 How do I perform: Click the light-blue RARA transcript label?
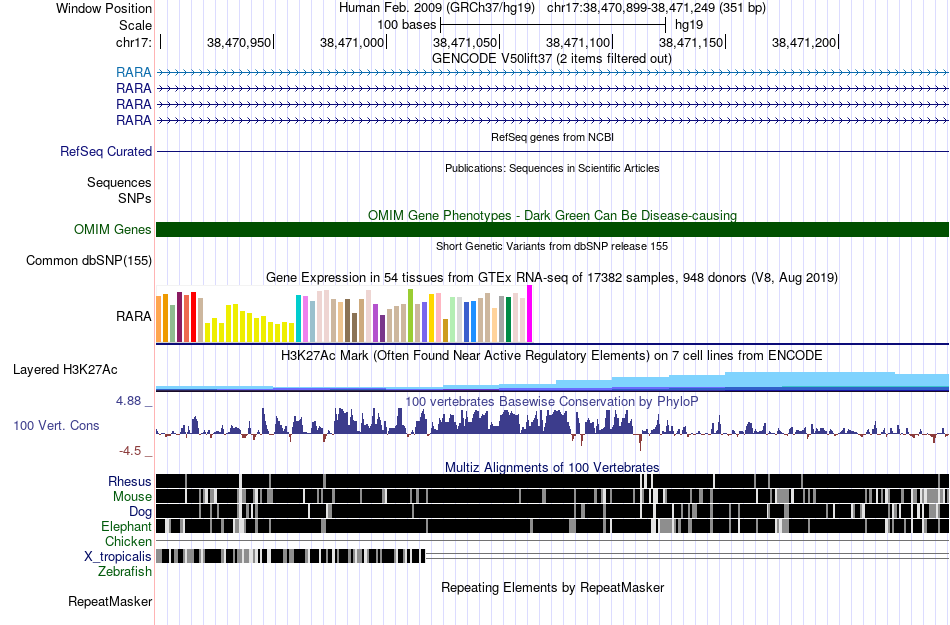pos(133,73)
